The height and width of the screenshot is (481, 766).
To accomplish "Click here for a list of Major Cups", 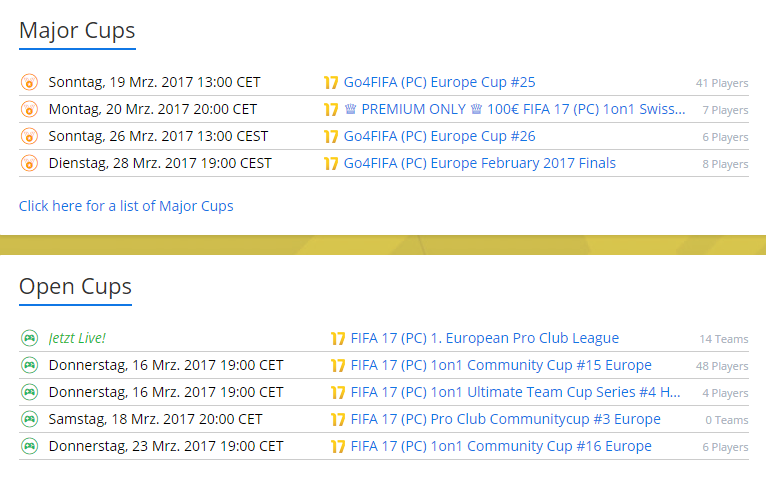I will click(126, 206).
